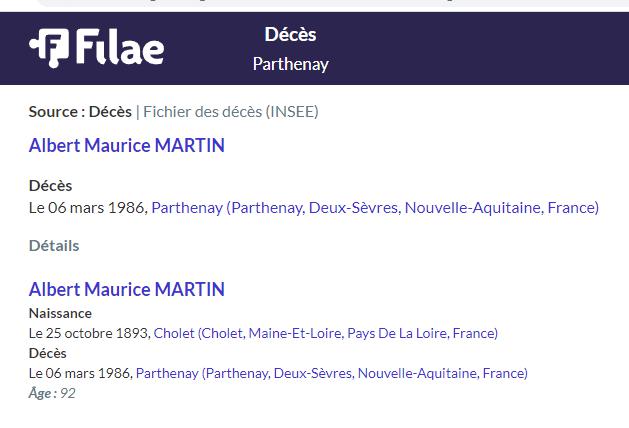Open the Fichier des décès (INSEE) source link
Image resolution: width=629 pixels, height=428 pixels.
tap(231, 112)
